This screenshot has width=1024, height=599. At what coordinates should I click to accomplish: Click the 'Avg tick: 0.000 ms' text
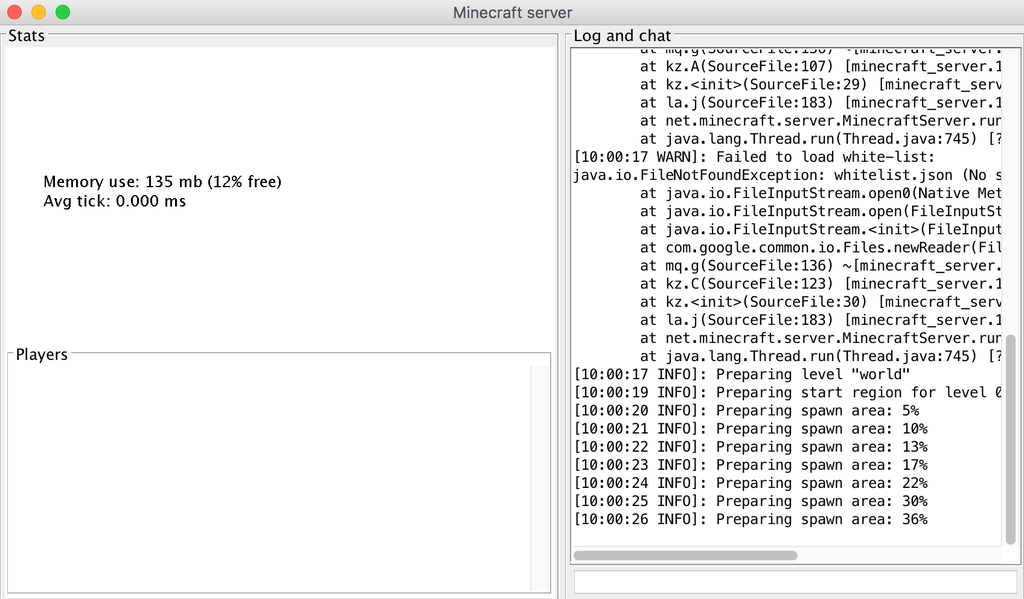114,201
